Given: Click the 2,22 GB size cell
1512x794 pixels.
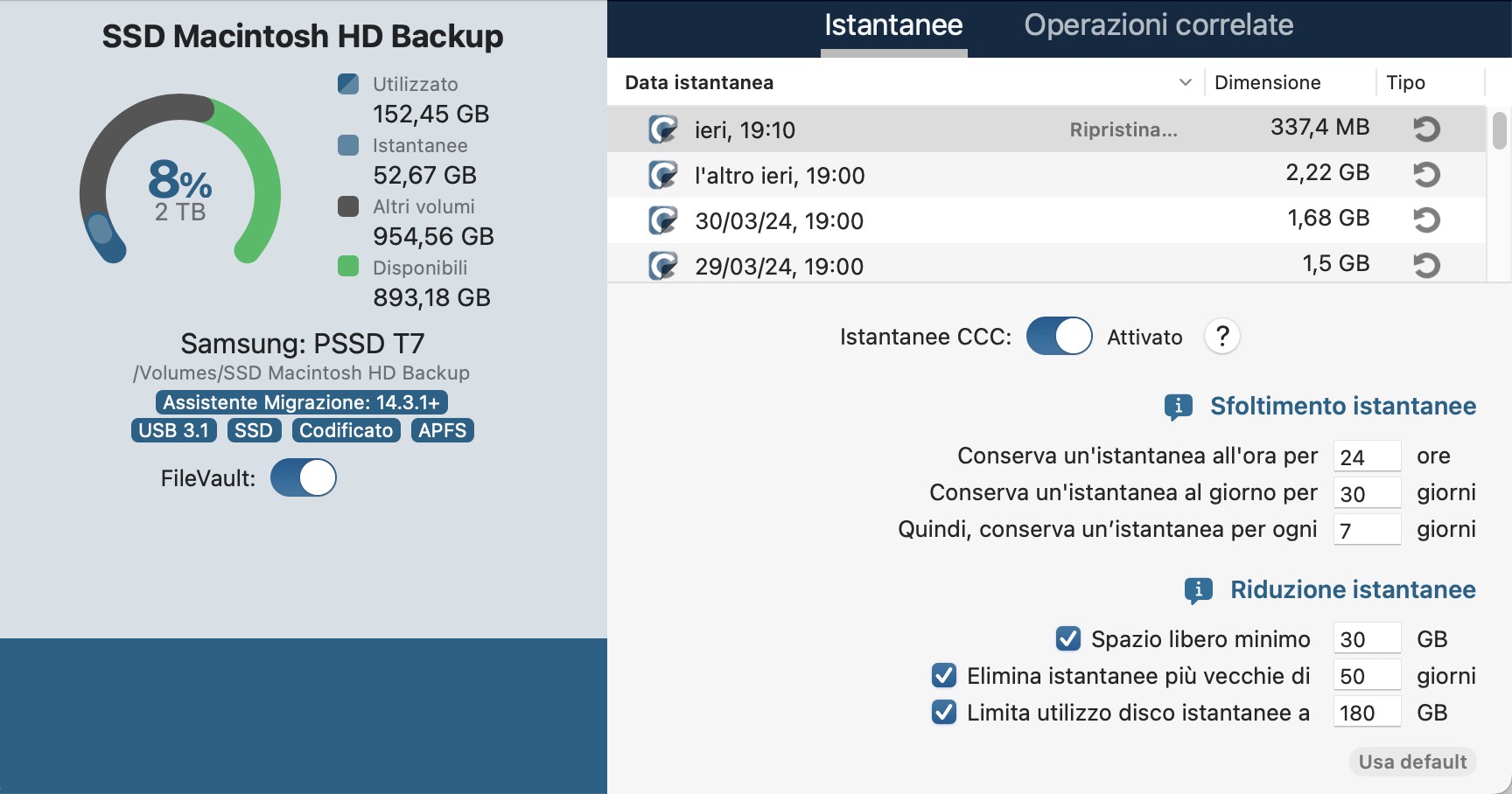Looking at the screenshot, I should [1327, 173].
